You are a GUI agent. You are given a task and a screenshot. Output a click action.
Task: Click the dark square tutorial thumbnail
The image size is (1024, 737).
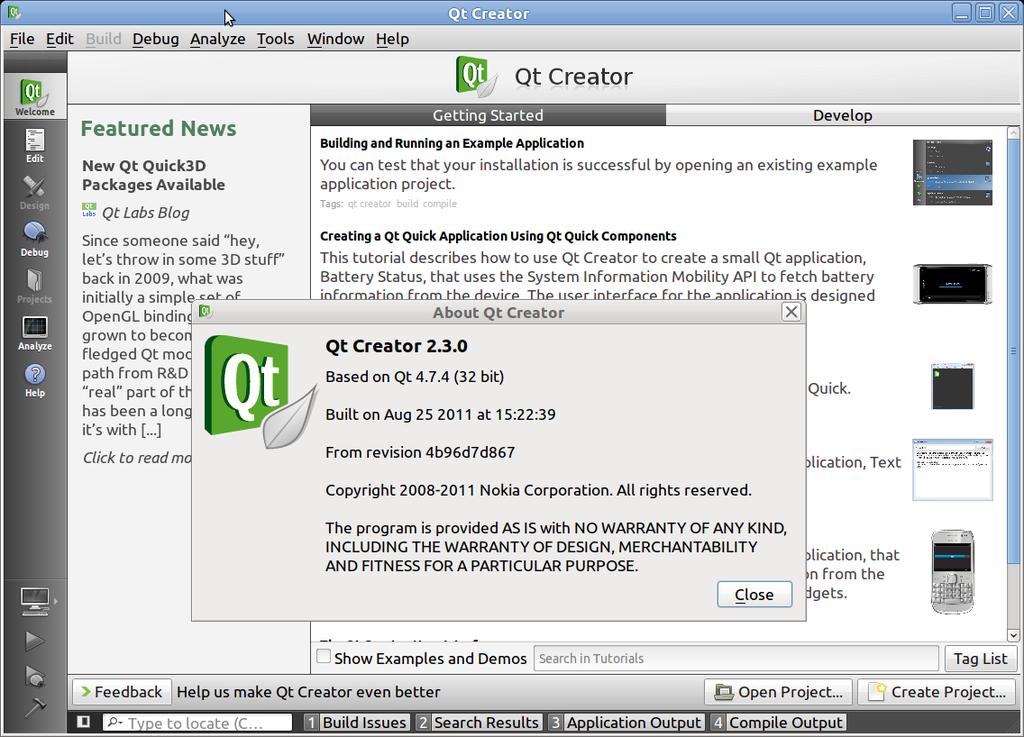952,386
